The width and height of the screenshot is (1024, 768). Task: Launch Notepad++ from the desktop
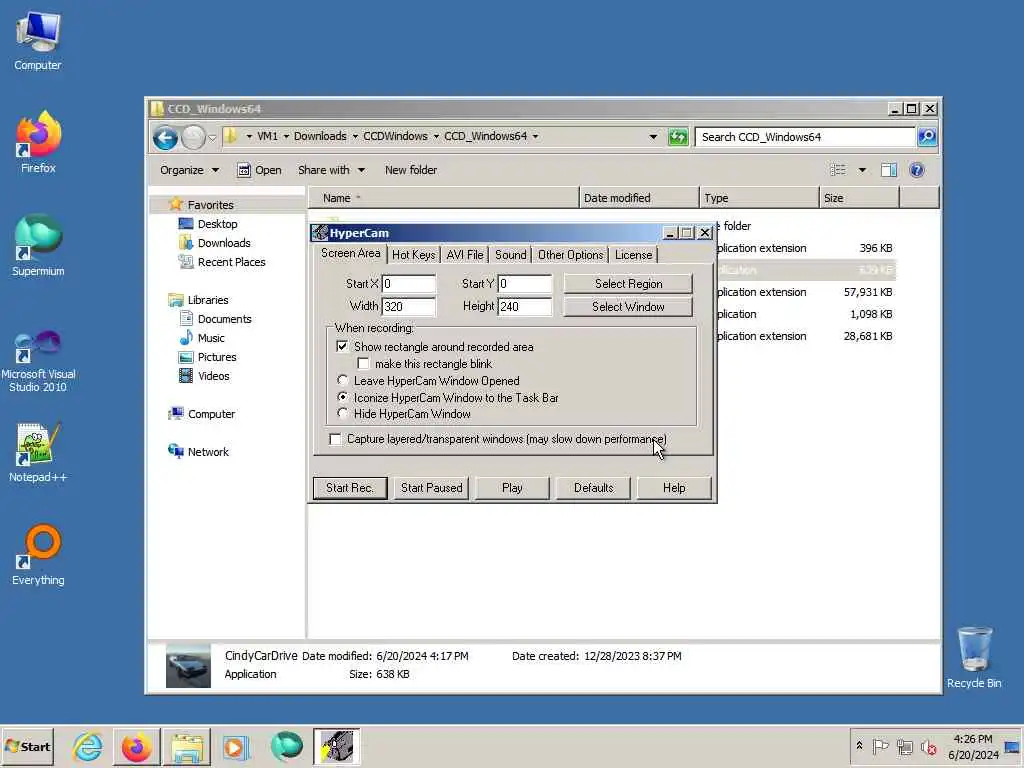coord(38,452)
